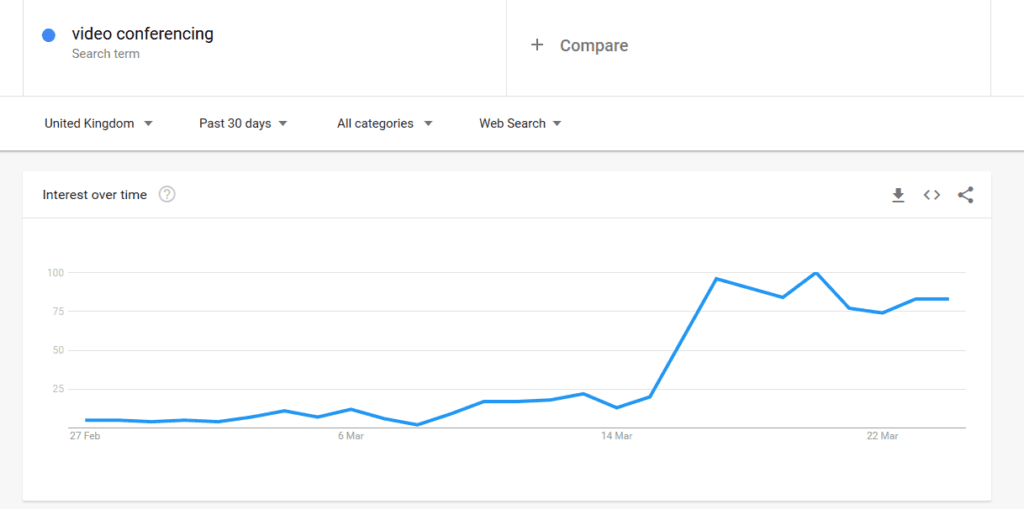Click the Interest over time heading
The width and height of the screenshot is (1024, 509).
coord(94,195)
